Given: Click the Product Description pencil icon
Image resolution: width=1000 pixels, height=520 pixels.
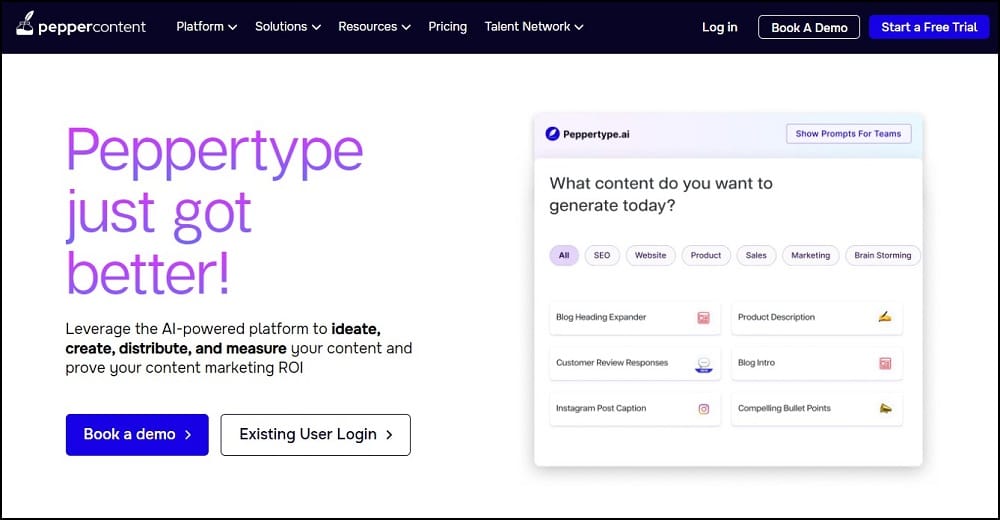Looking at the screenshot, I should coord(885,316).
